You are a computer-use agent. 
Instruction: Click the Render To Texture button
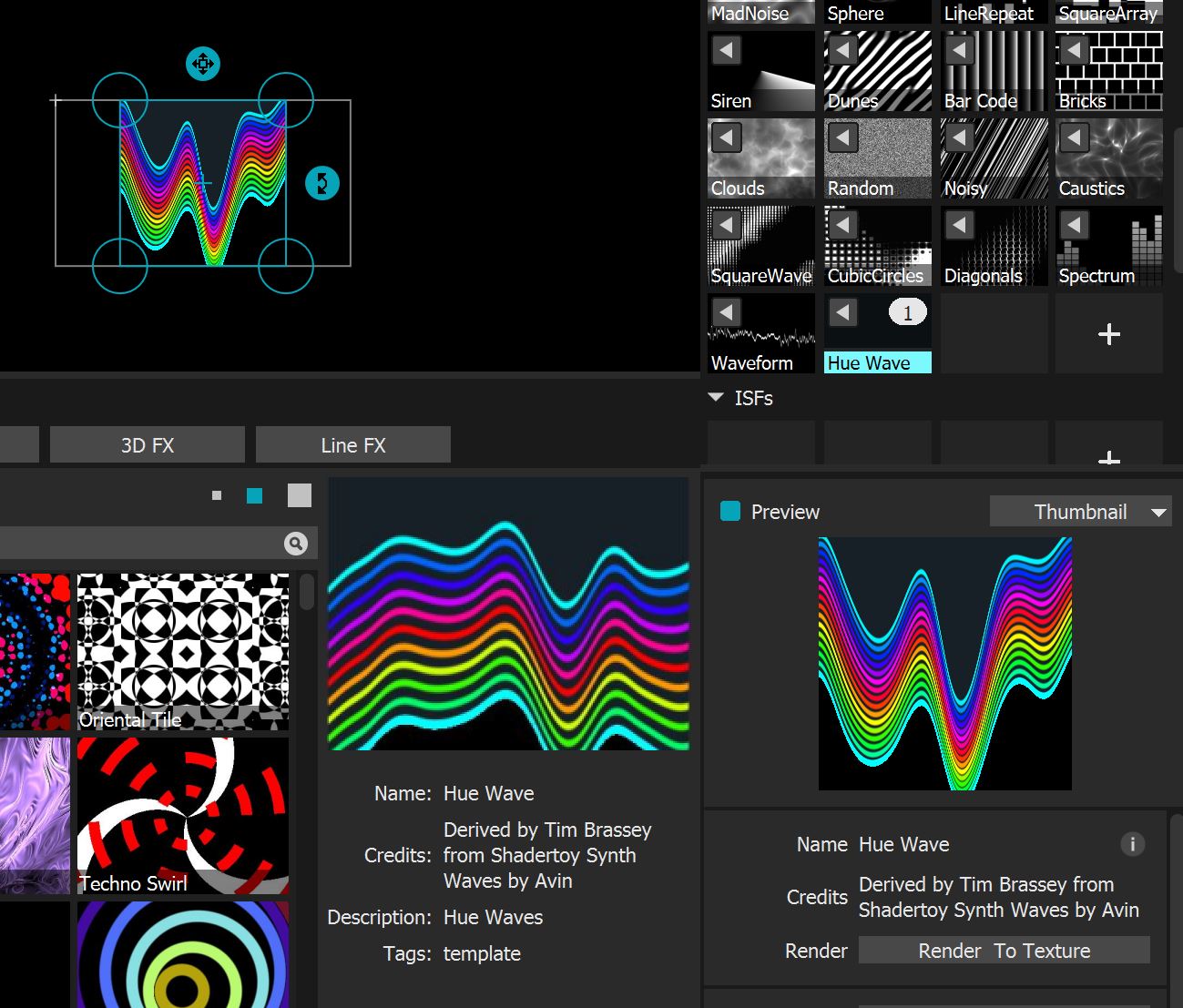(x=1004, y=951)
